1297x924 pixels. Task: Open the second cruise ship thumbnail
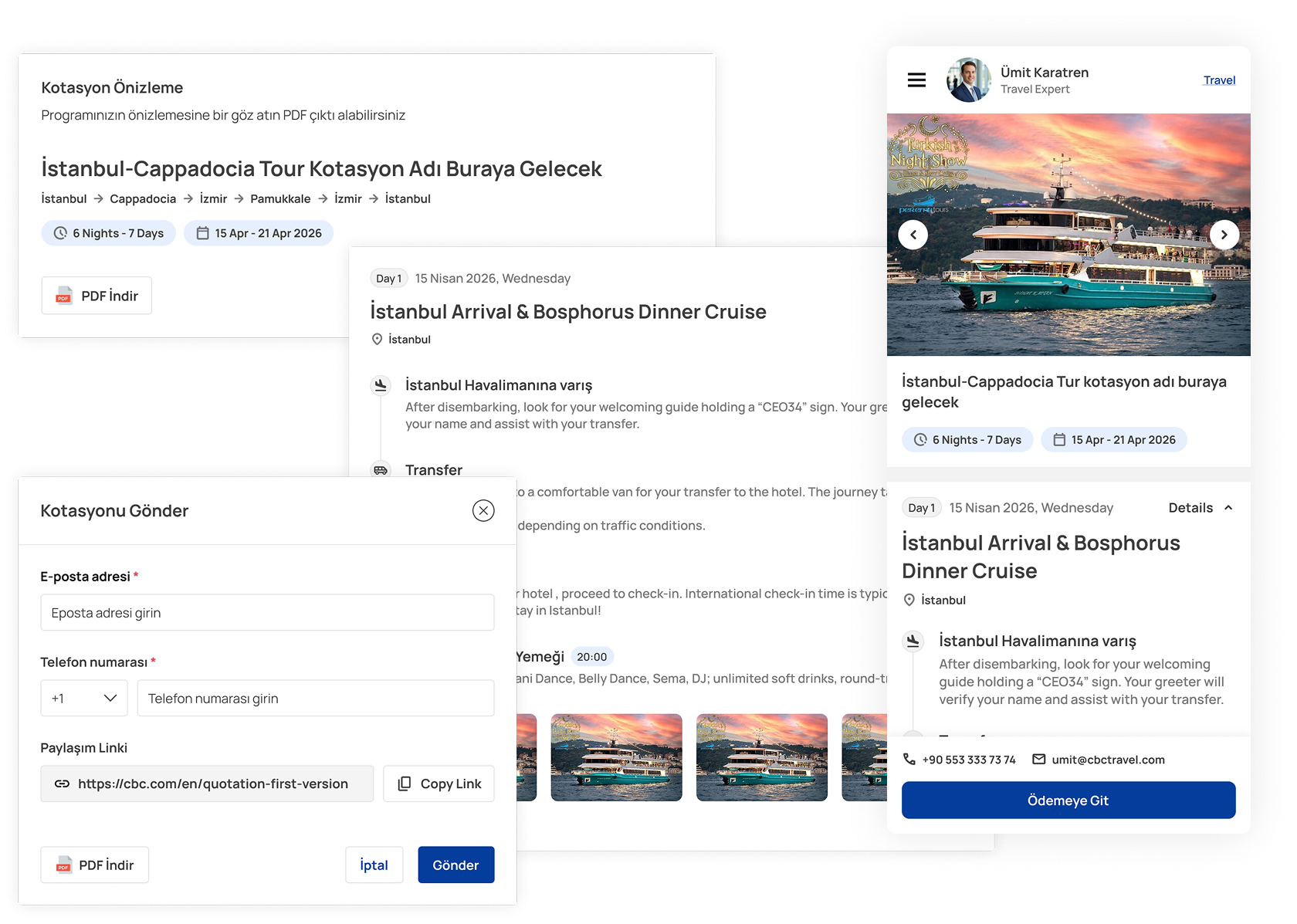point(616,757)
